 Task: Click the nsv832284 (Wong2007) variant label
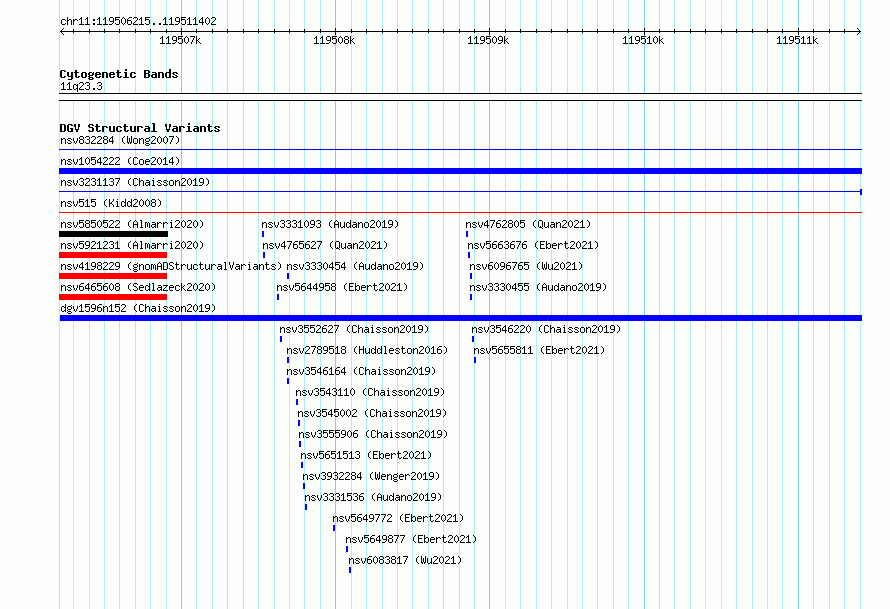coord(120,140)
